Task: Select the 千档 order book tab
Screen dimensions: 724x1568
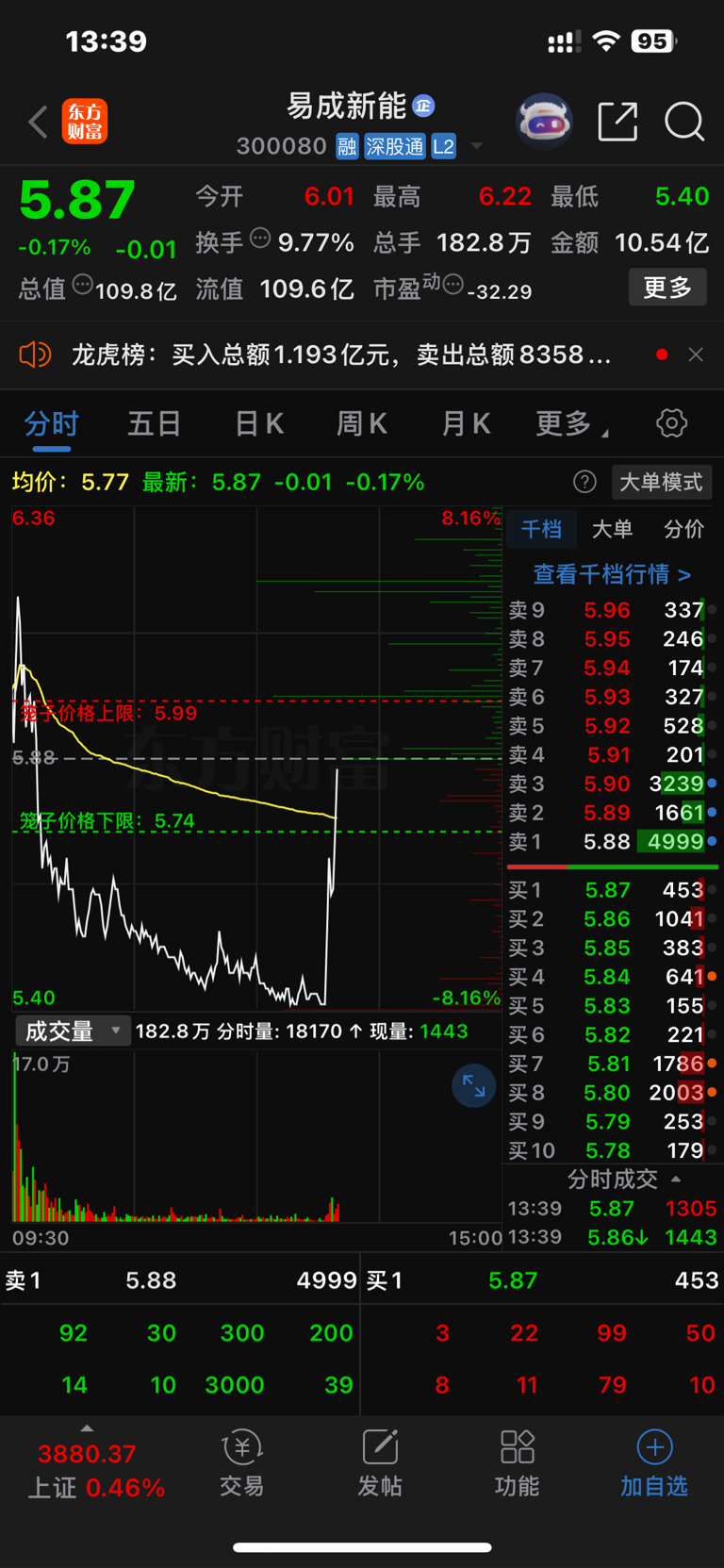Action: coord(541,529)
